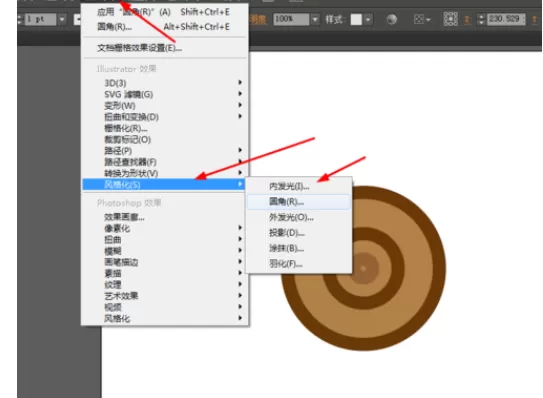Expand submenu arrow next to 纹理
Screen dimensions: 543x398
[240, 284]
